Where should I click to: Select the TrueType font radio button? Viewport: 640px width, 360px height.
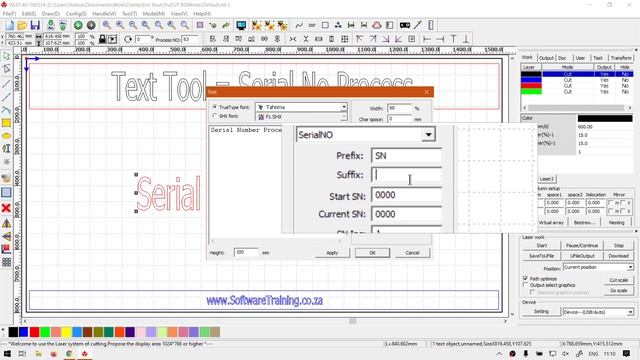(x=215, y=107)
